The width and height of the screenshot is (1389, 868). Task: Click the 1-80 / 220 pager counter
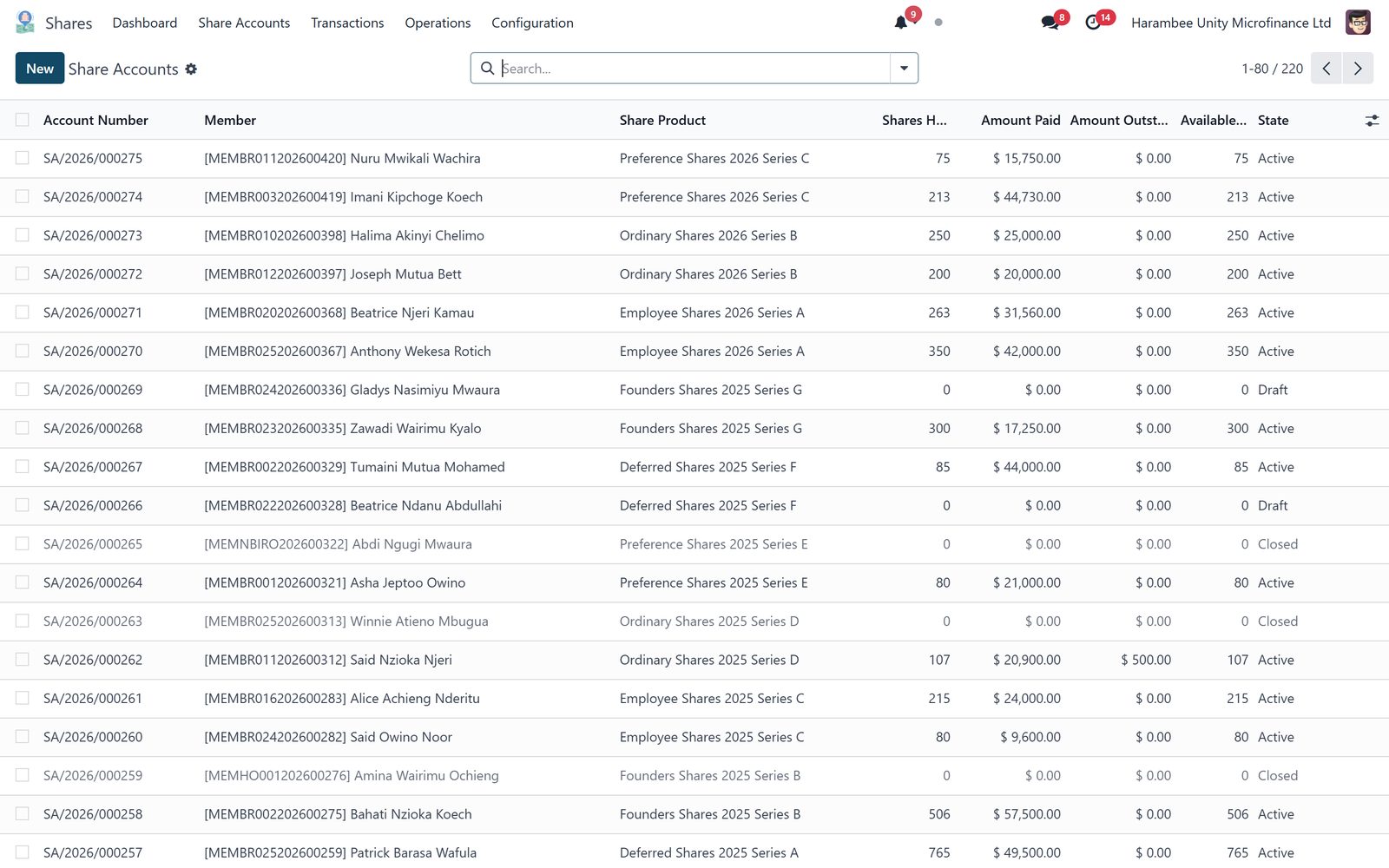1272,69
